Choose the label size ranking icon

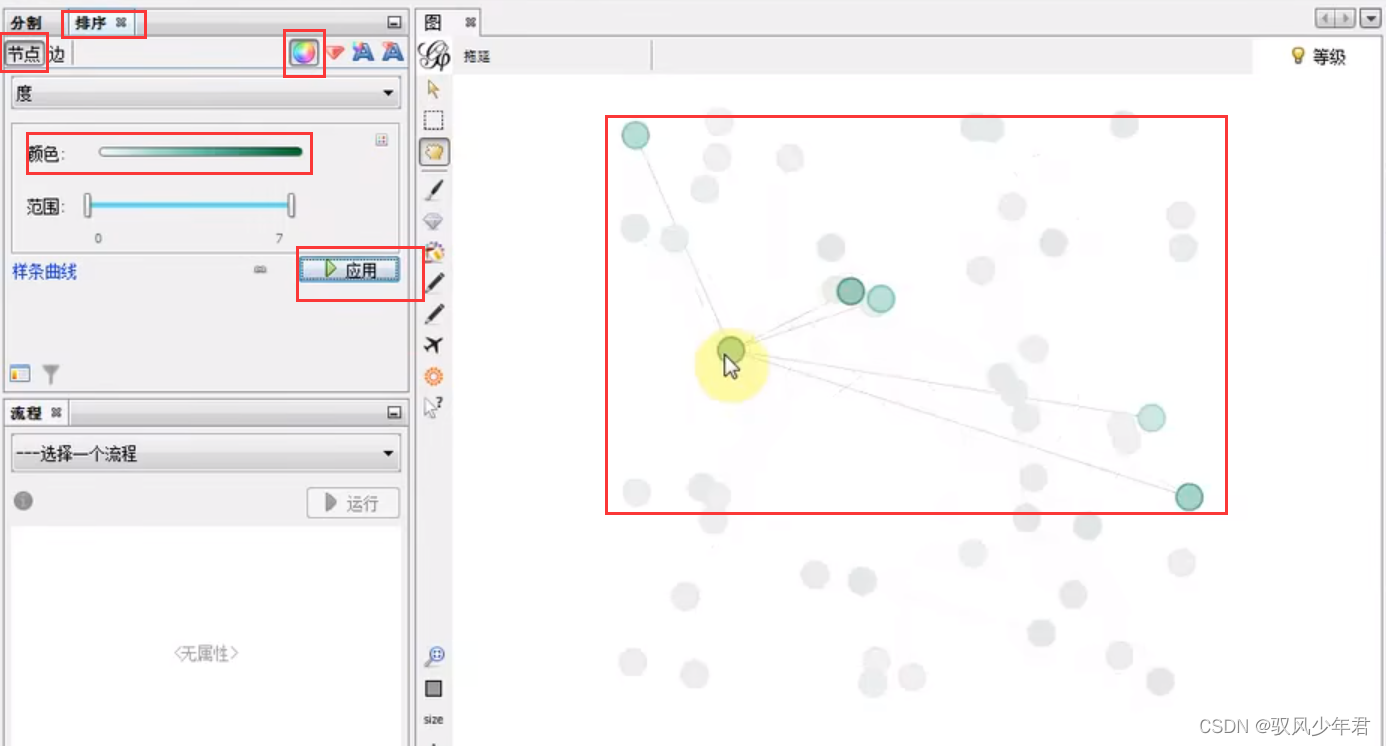393,53
